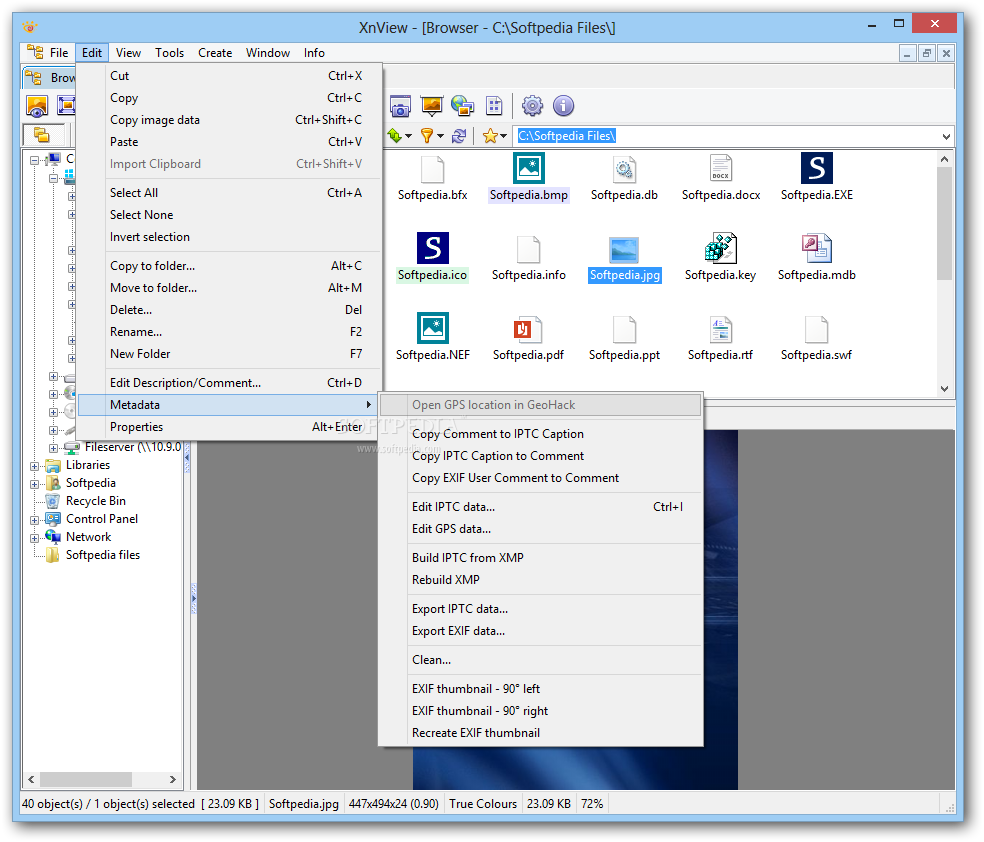
Task: Click folder tree horizontal scroll right arrow
Action: (x=173, y=779)
